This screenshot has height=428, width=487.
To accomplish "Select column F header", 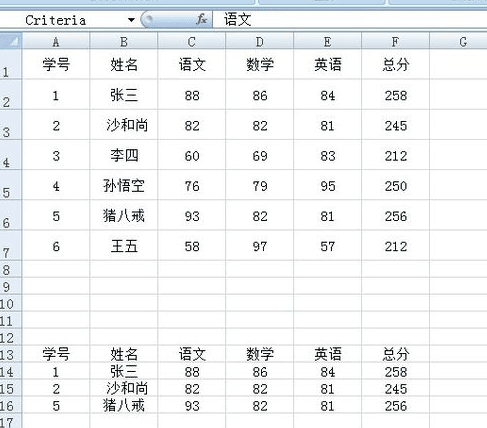I will tap(396, 42).
